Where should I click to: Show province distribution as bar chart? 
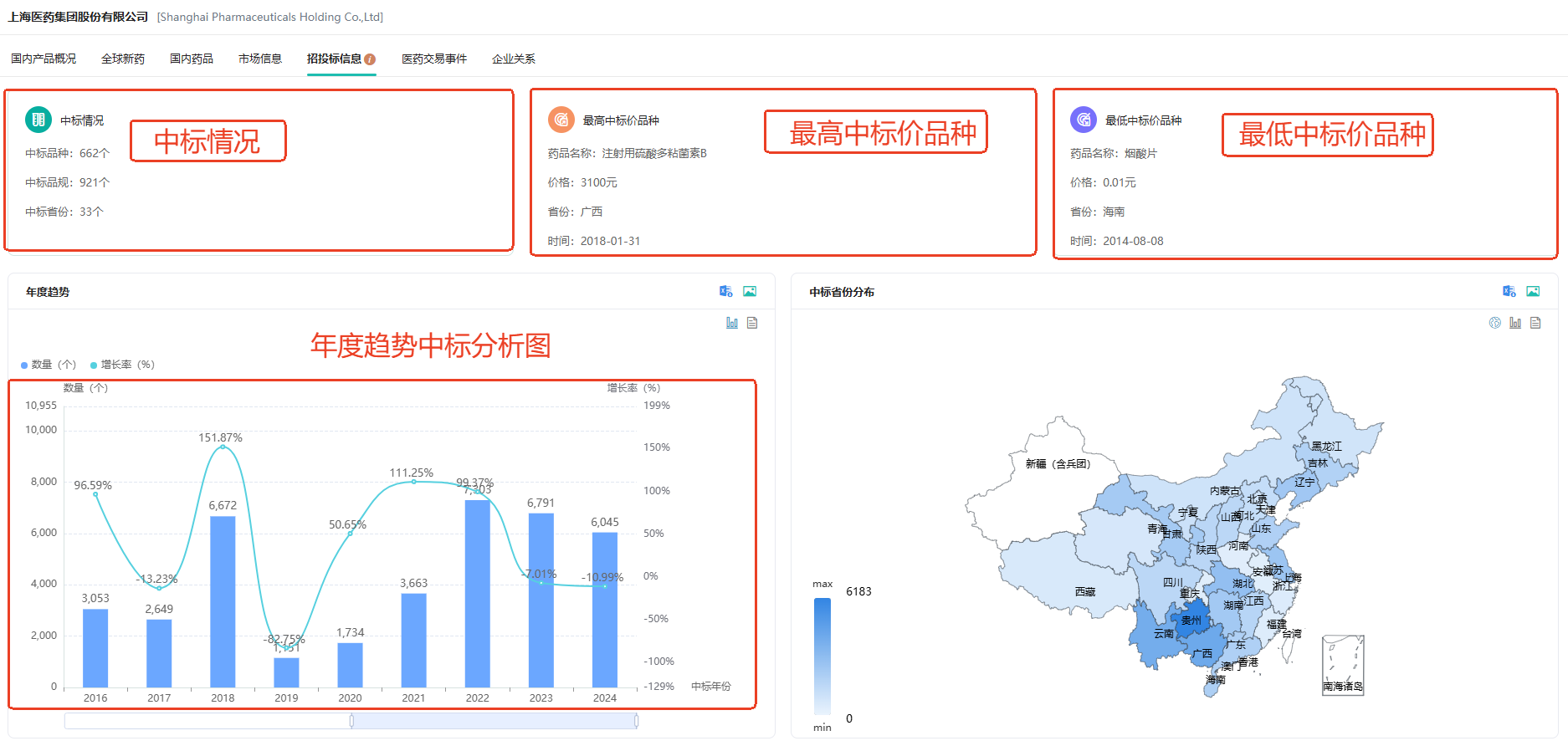(x=1515, y=323)
